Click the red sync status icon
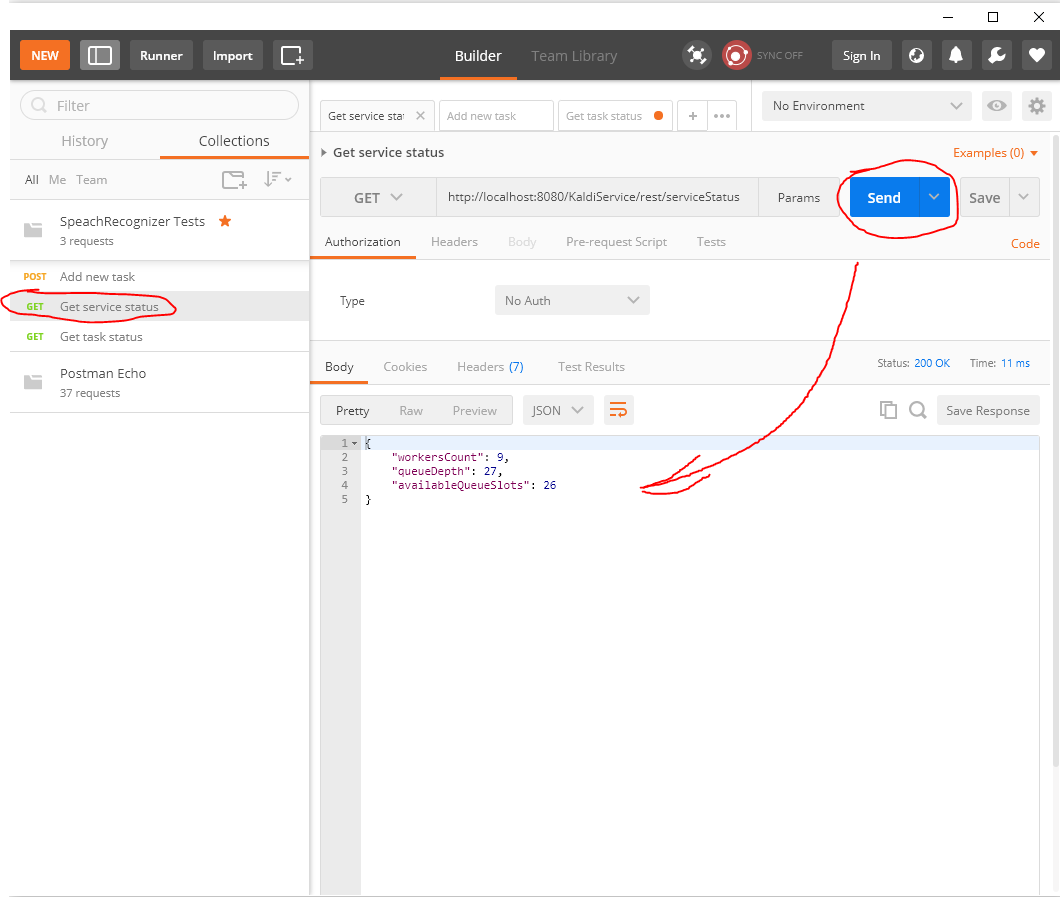The image size is (1060, 897). [x=736, y=55]
